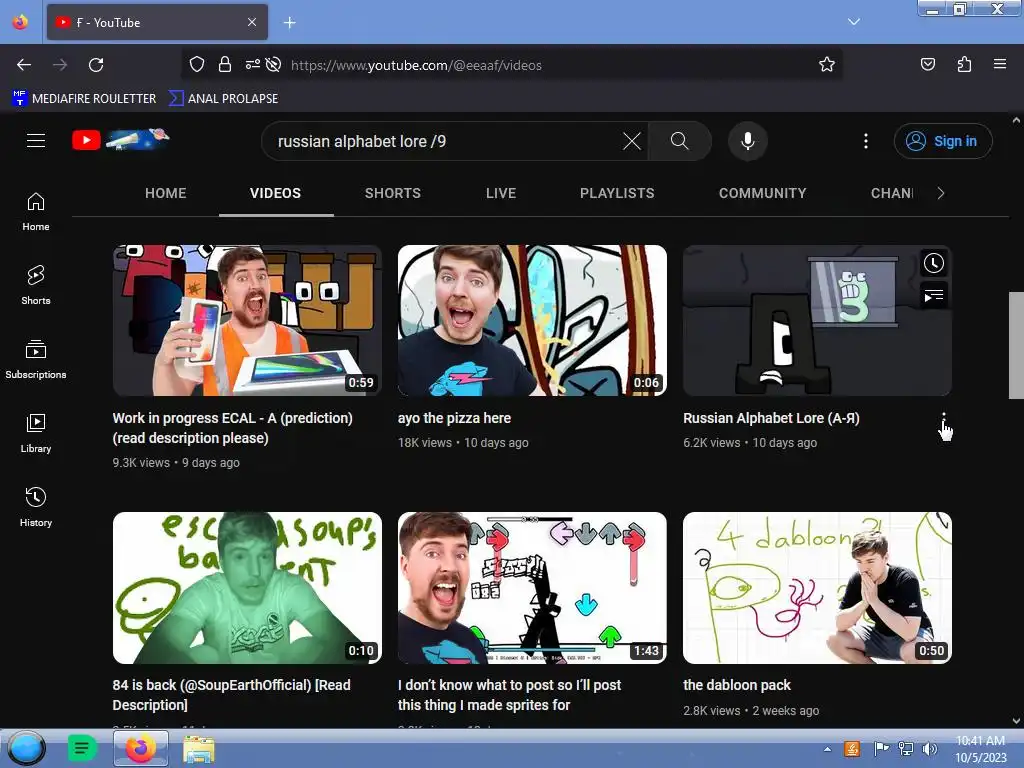The image size is (1024, 768).
Task: Open action menu for Russian Alphabet Lore video
Action: (944, 419)
